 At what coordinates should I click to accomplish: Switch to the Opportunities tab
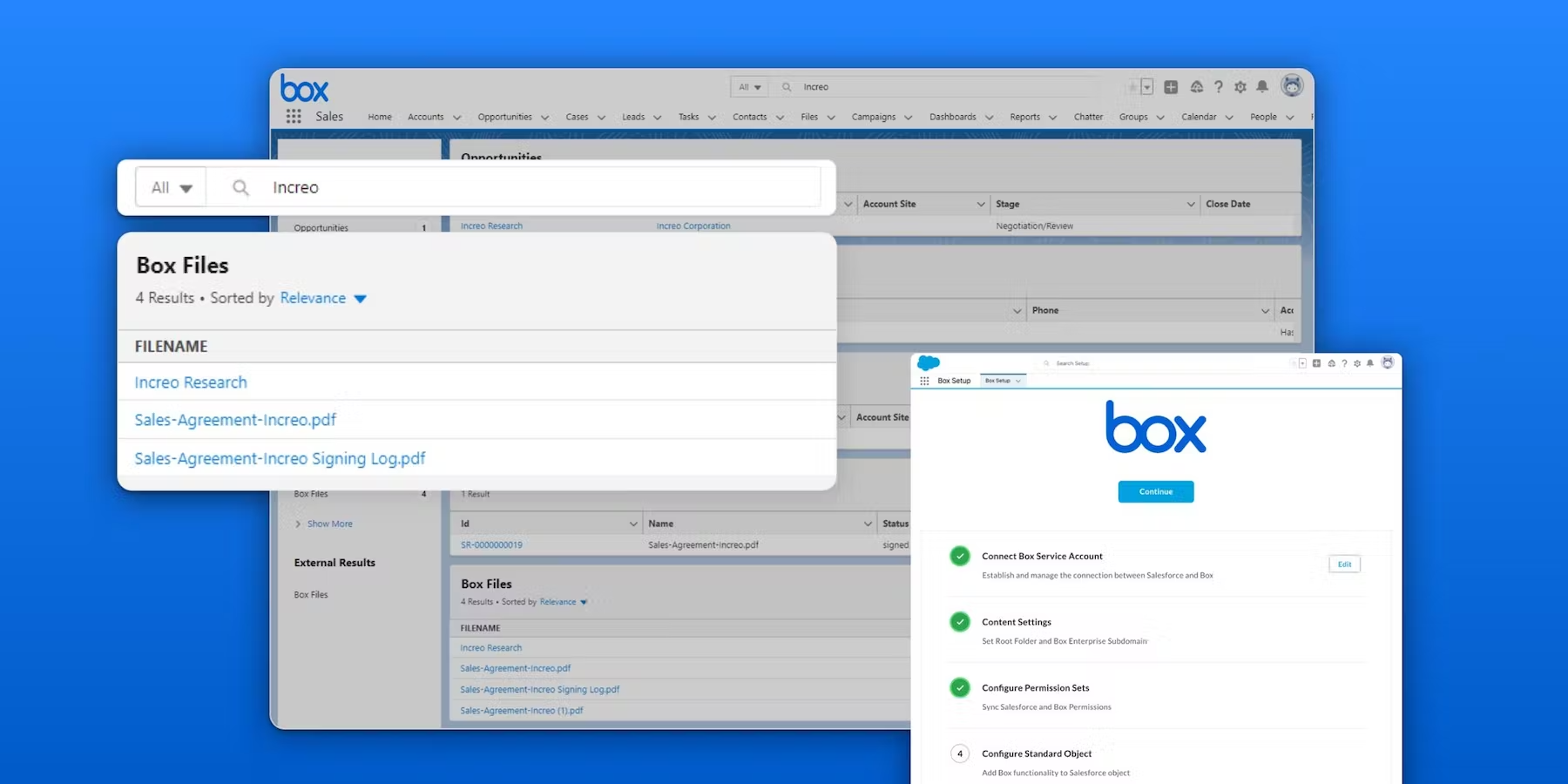(x=505, y=116)
